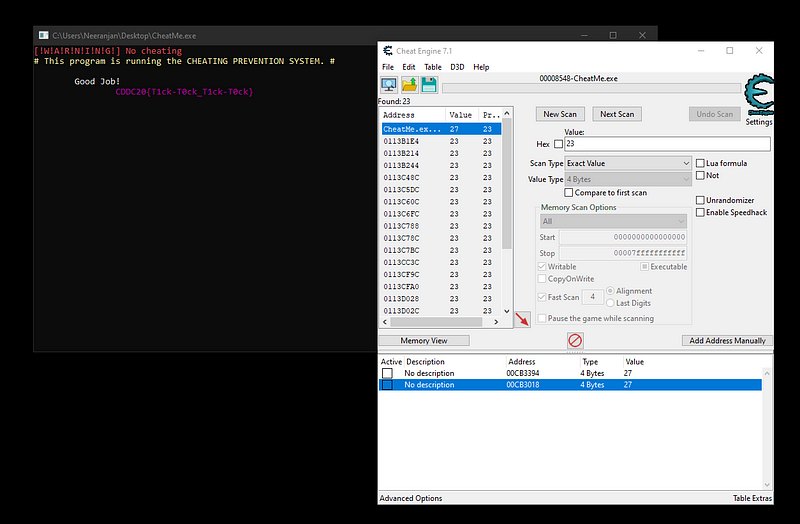Click the Undo Scan button
The height and width of the screenshot is (524, 800).
coord(714,114)
